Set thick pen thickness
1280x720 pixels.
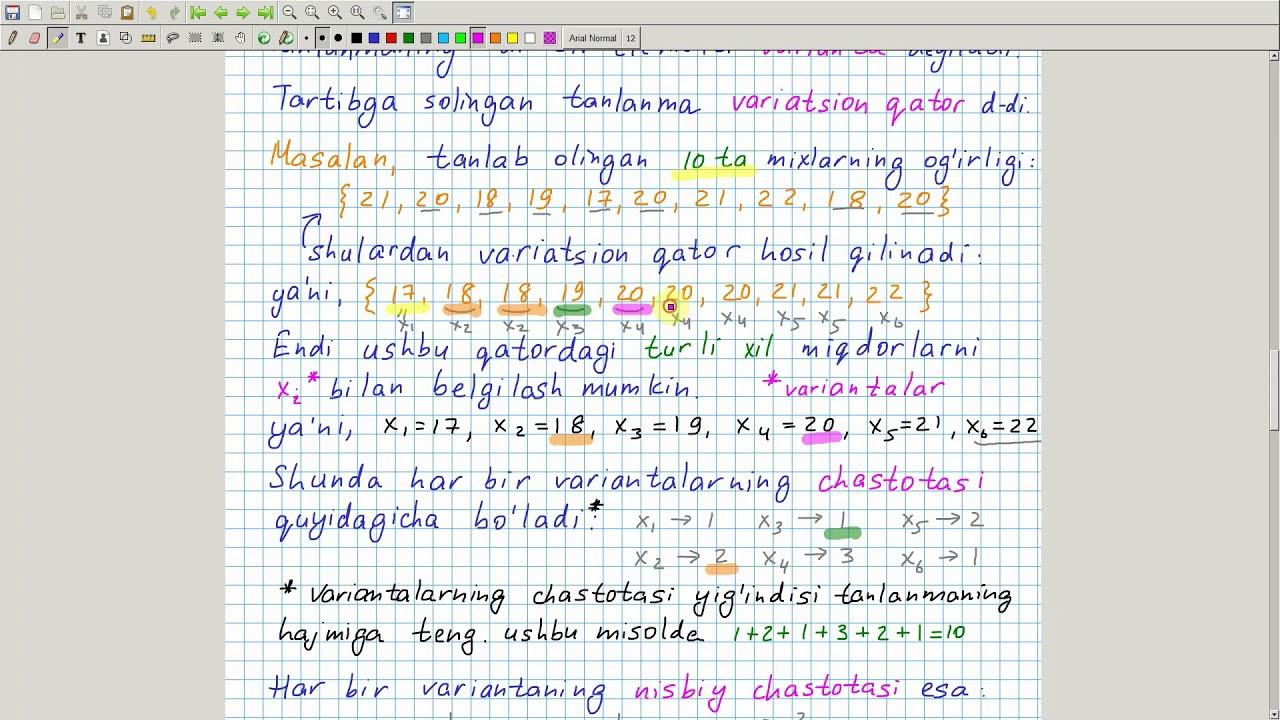(338, 38)
